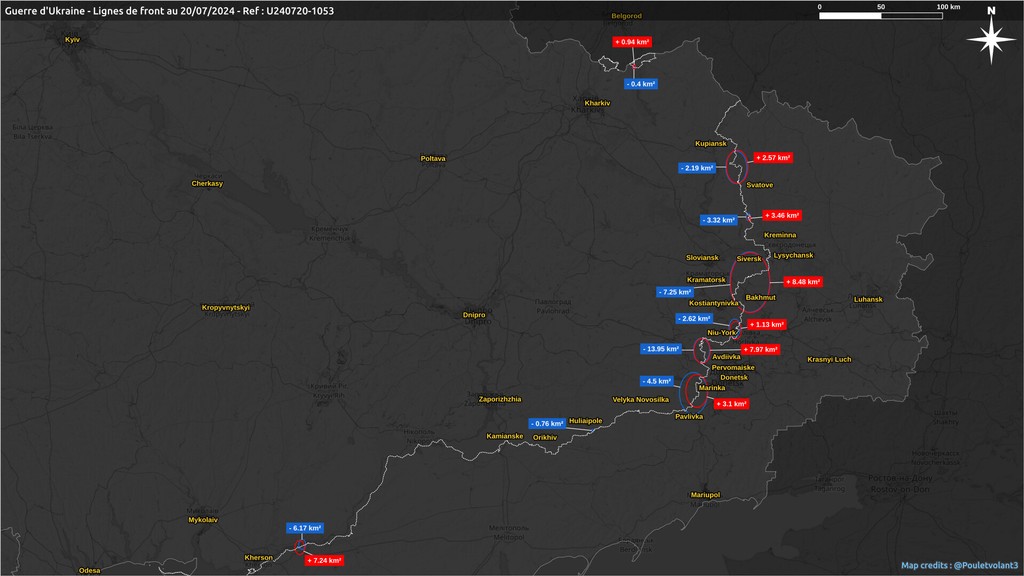1024x576 pixels.
Task: Click the Kherson city label
Action: (x=259, y=558)
